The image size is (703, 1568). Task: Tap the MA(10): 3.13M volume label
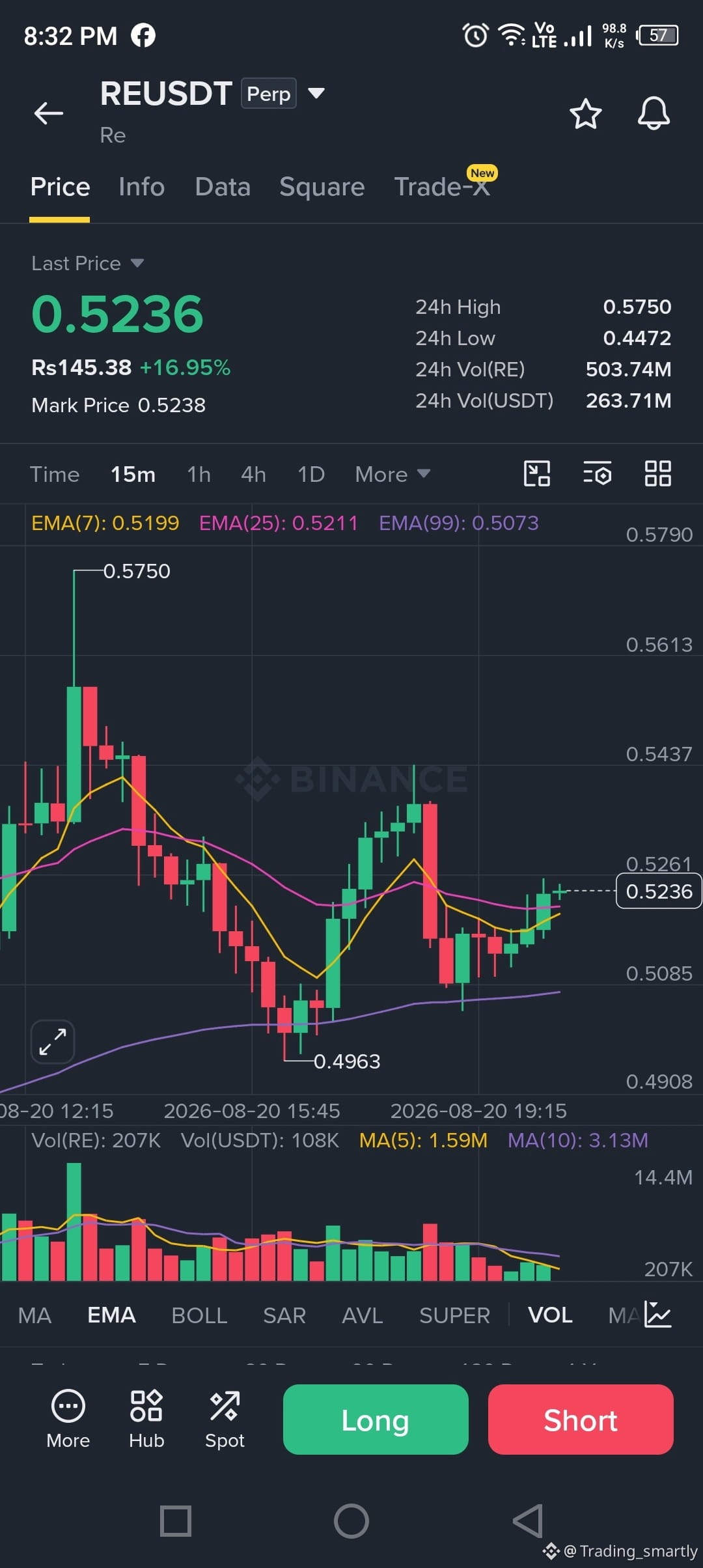point(577,1140)
